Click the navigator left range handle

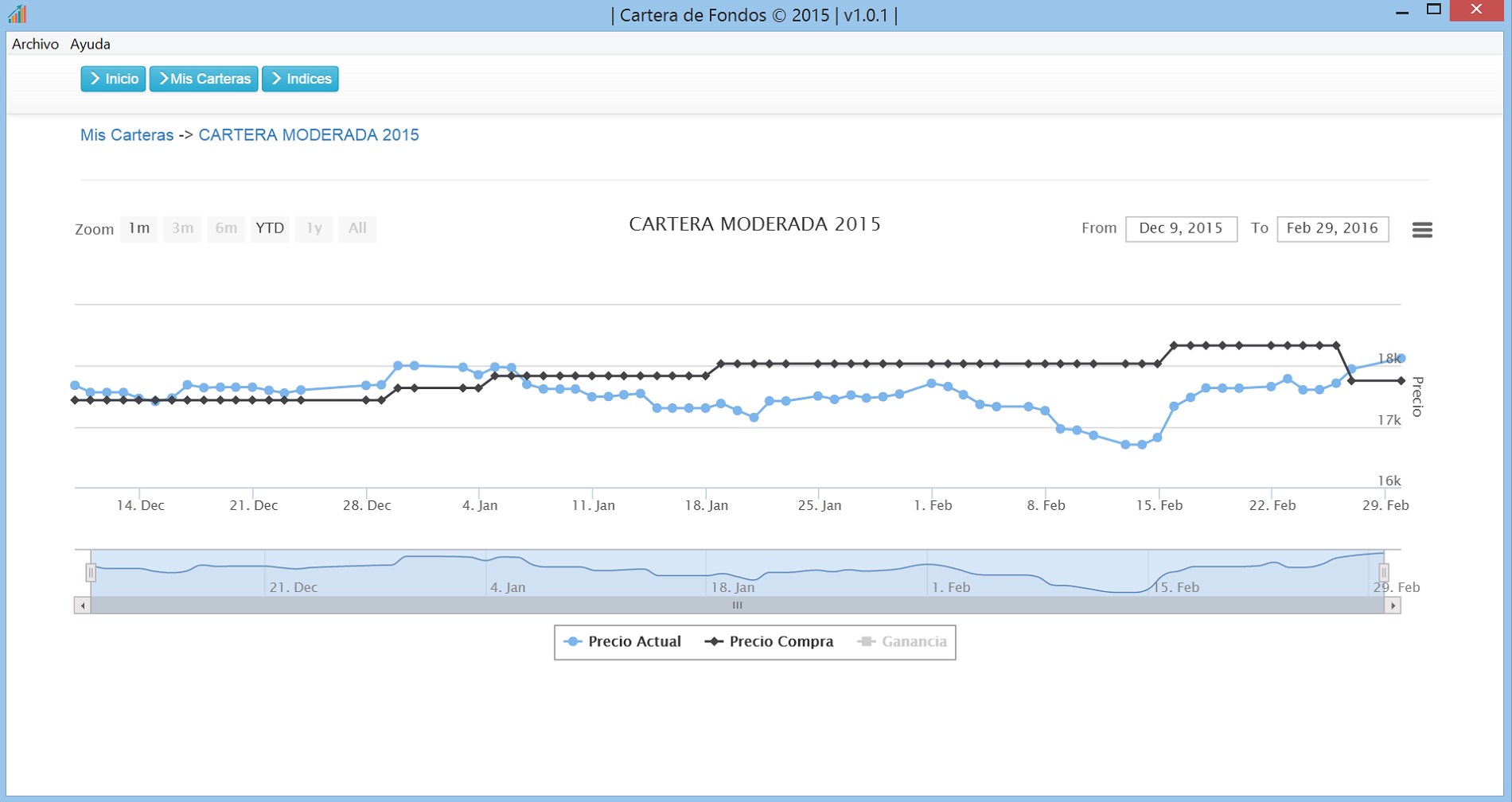(91, 572)
